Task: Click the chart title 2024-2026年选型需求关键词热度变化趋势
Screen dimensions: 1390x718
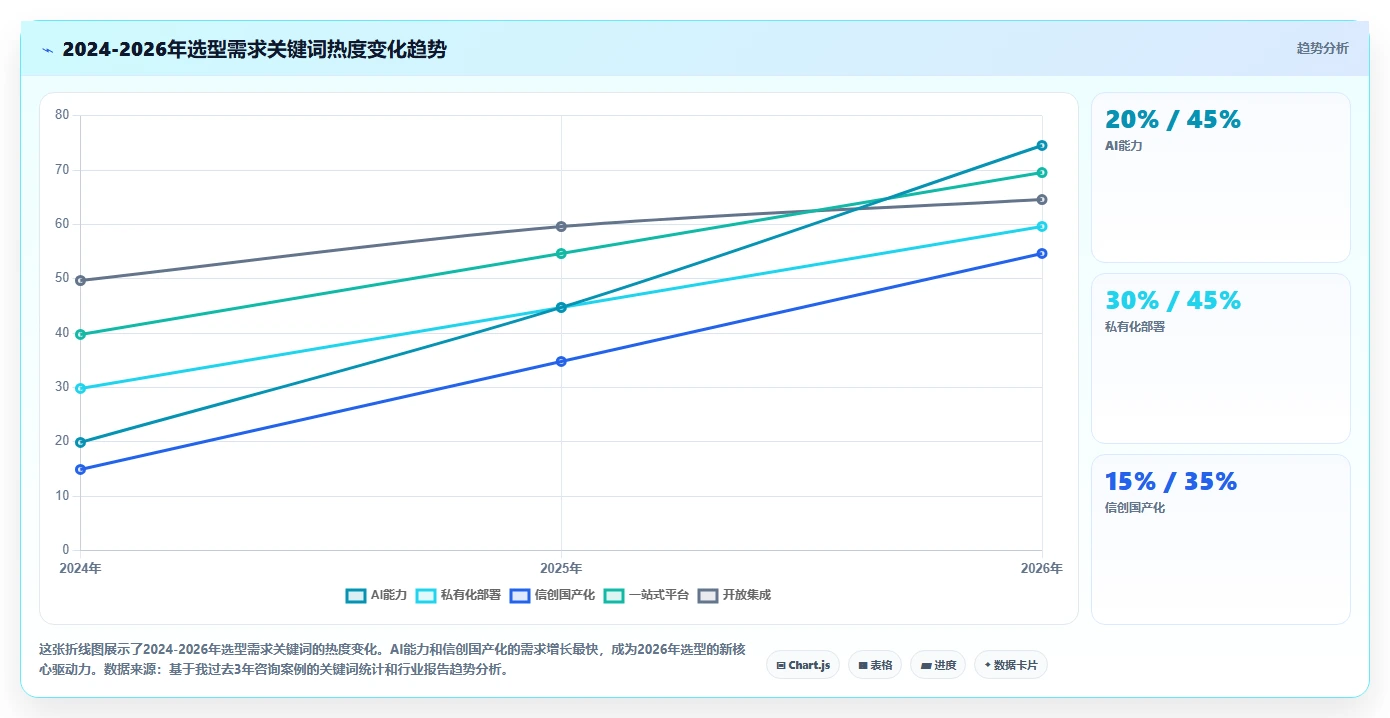Action: tap(254, 50)
